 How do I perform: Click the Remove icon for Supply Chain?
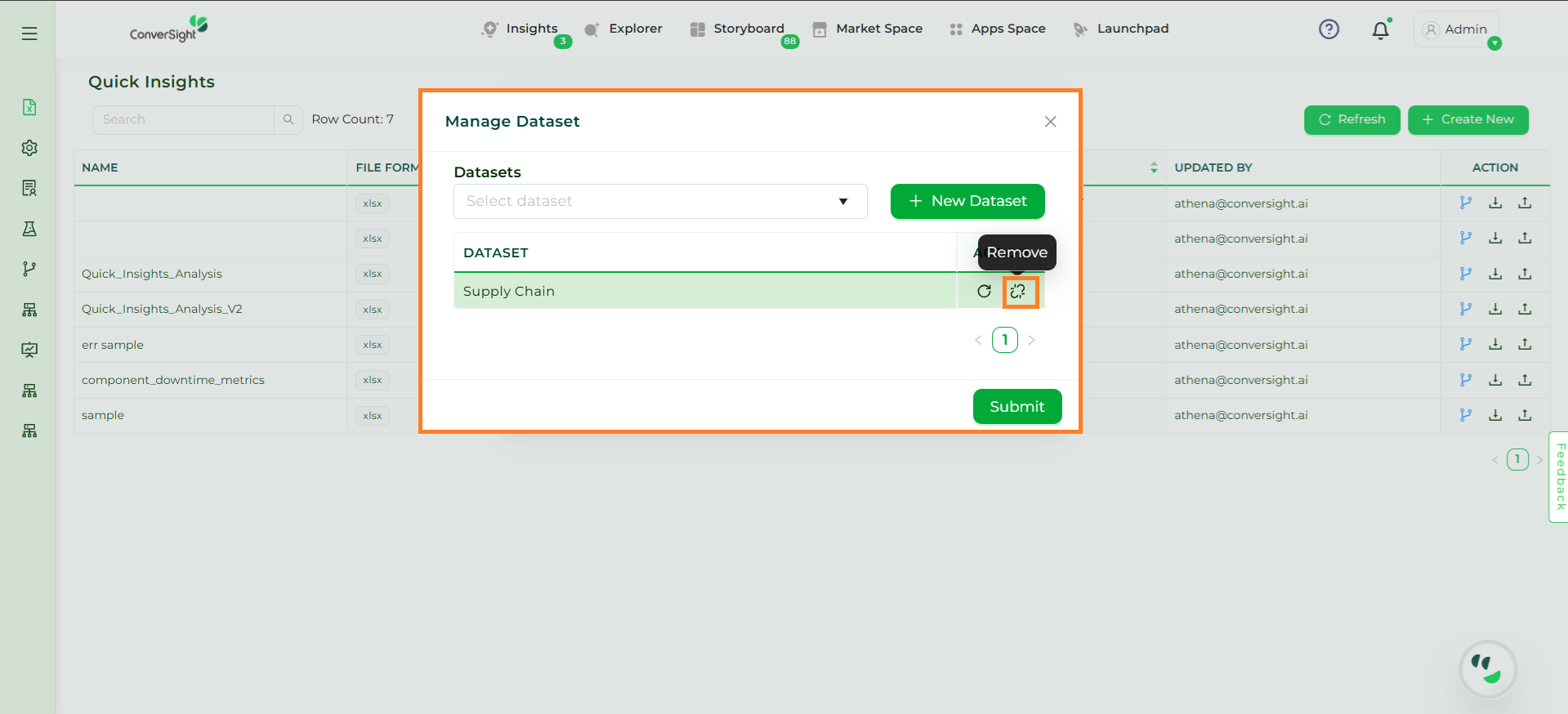click(x=1018, y=292)
